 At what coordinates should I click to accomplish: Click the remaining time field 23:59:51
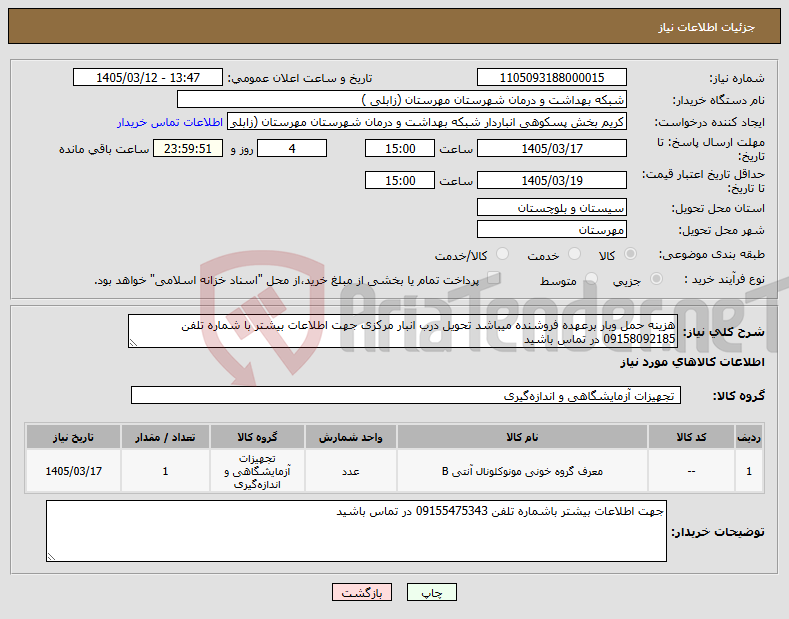pyautogui.click(x=188, y=148)
